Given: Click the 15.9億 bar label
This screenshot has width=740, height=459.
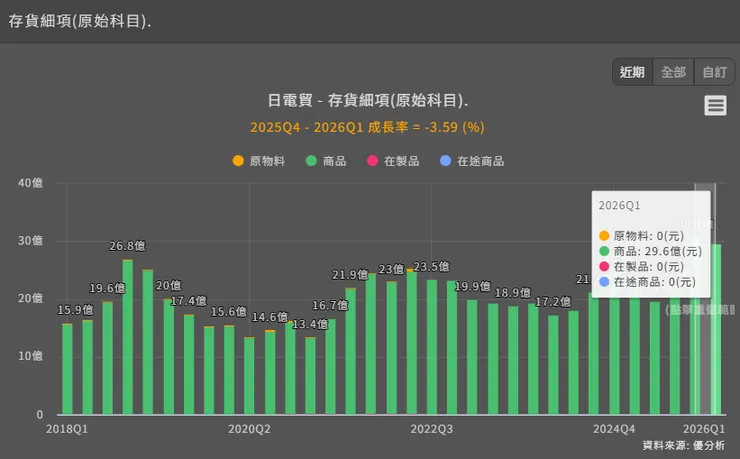Looking at the screenshot, I should [76, 310].
